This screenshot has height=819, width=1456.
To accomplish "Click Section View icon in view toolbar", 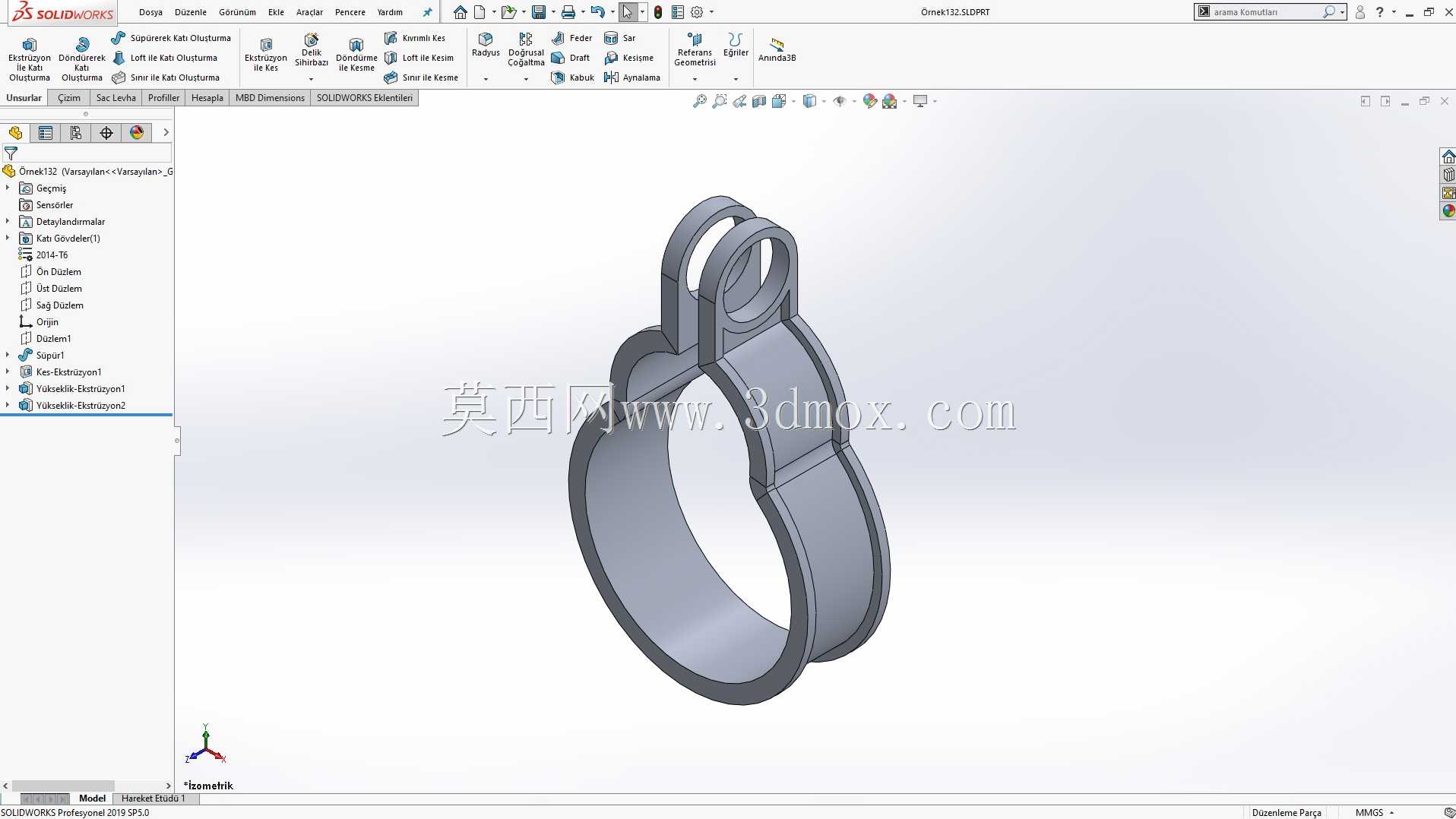I will coord(759,101).
